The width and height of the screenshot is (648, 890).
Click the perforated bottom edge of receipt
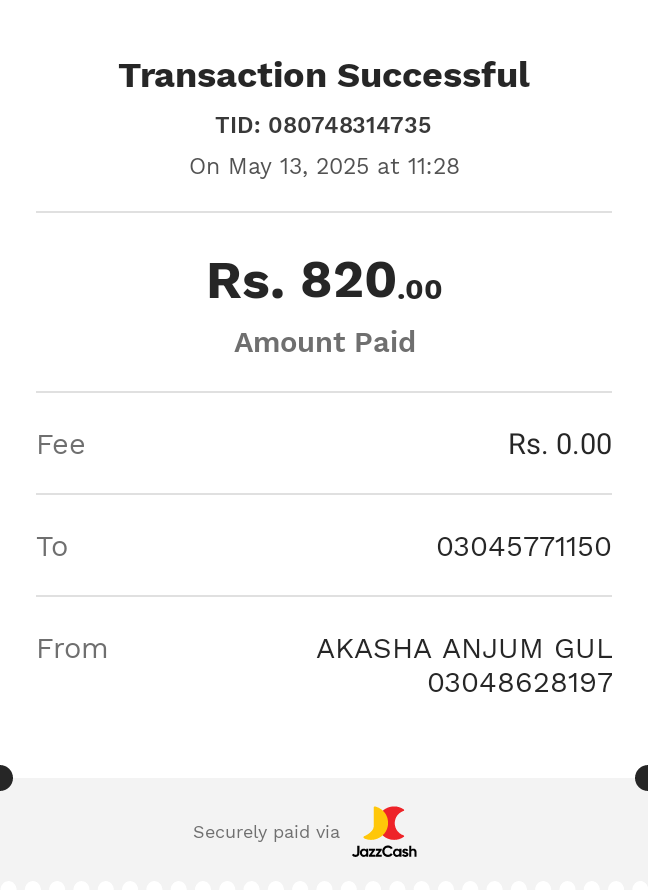tap(324, 885)
